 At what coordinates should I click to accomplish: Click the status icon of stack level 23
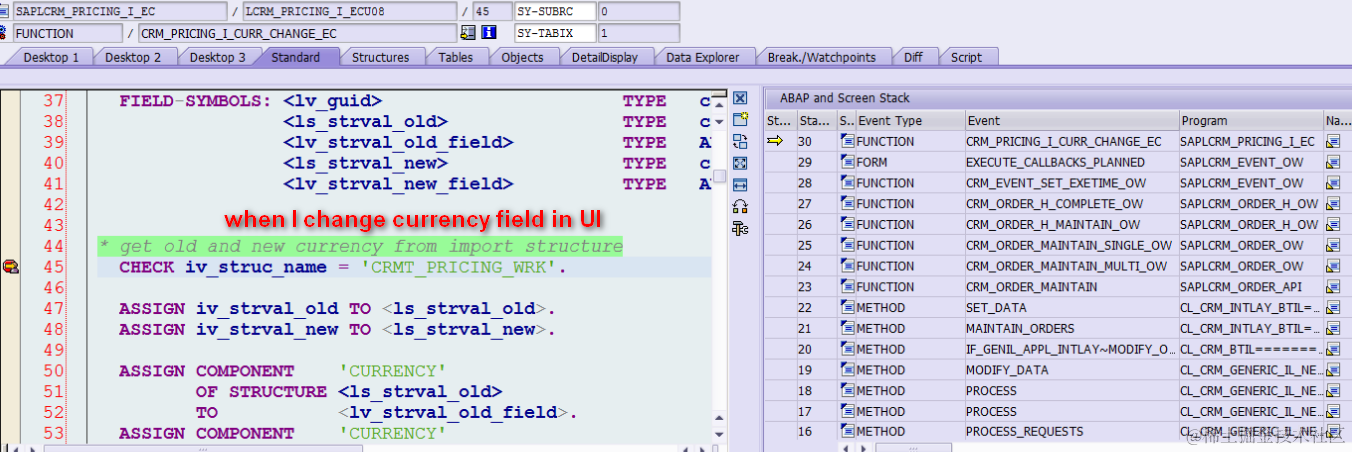(847, 287)
